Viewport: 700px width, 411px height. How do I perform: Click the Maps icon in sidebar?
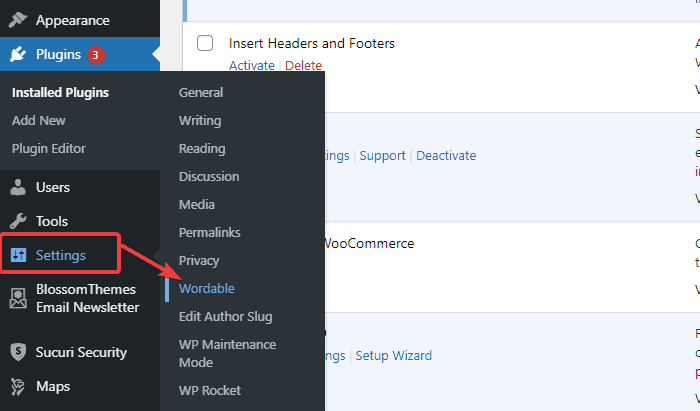tap(18, 386)
